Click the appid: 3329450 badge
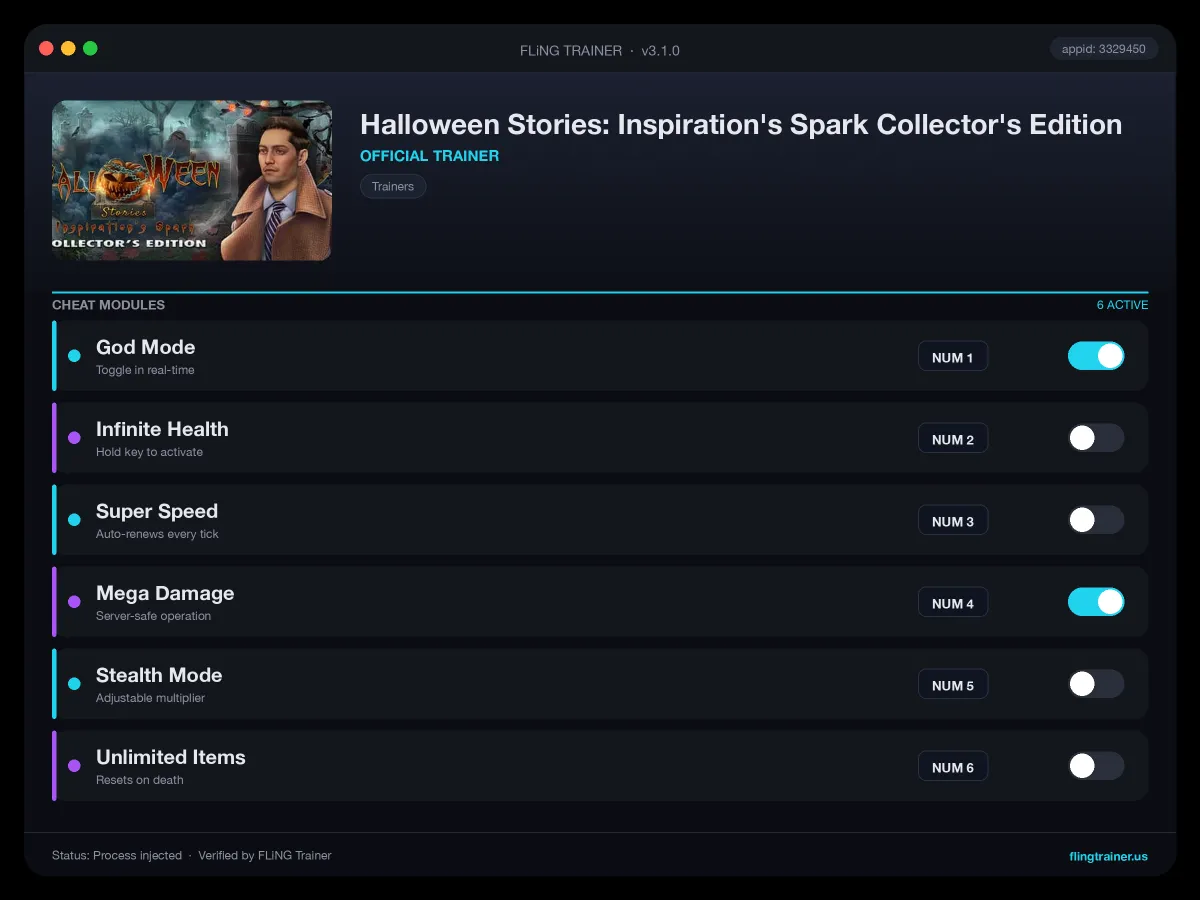Viewport: 1200px width, 900px height. pos(1104,48)
